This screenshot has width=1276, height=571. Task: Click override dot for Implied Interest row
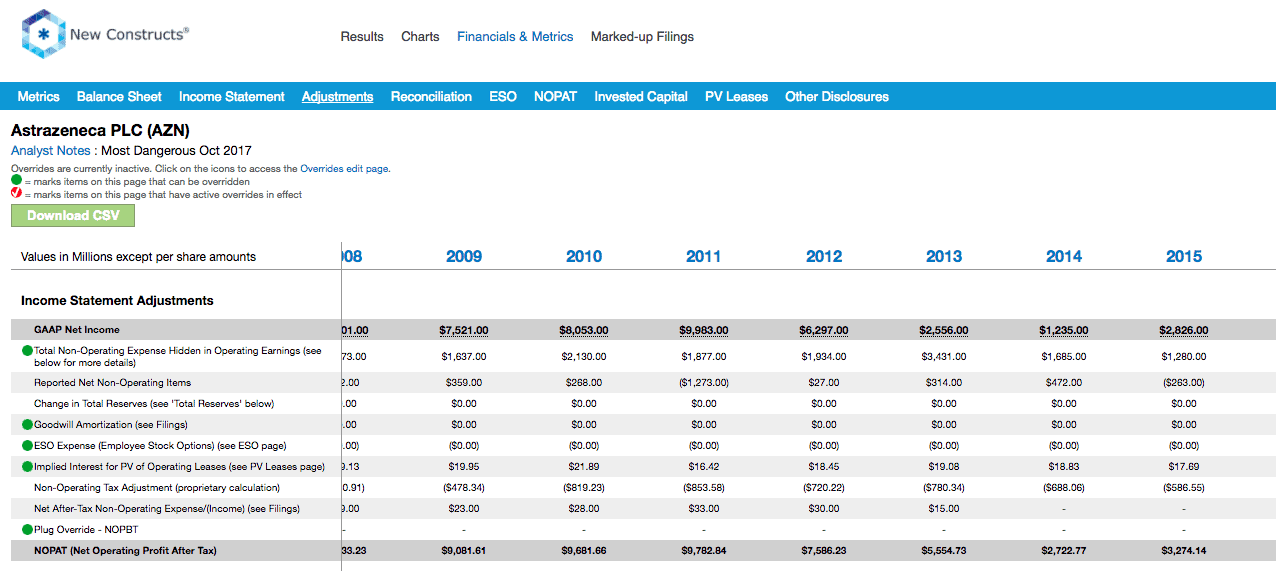click(28, 467)
